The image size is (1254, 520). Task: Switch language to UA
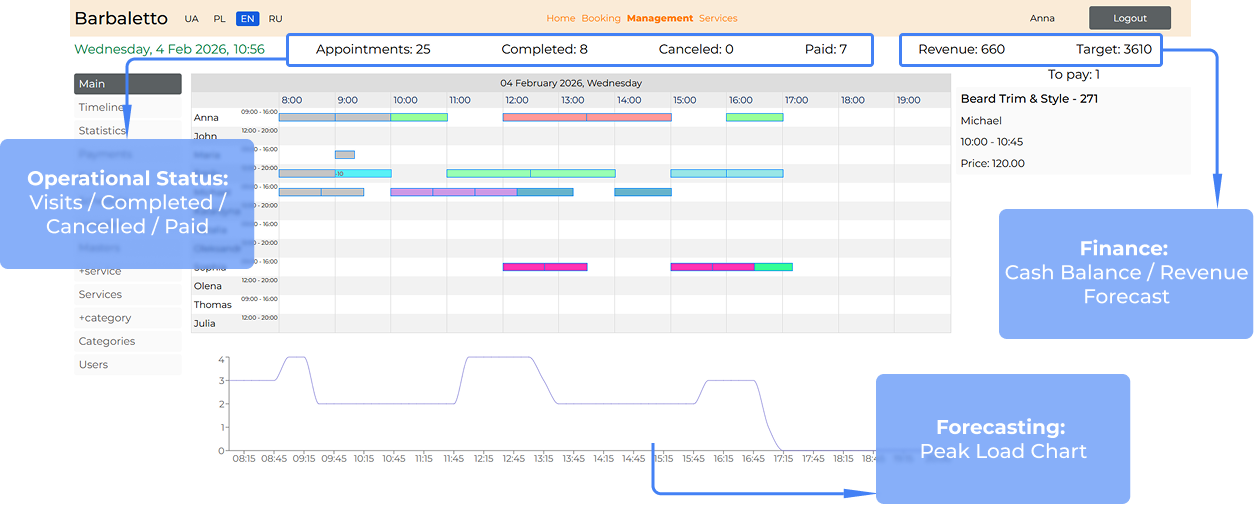click(x=191, y=19)
